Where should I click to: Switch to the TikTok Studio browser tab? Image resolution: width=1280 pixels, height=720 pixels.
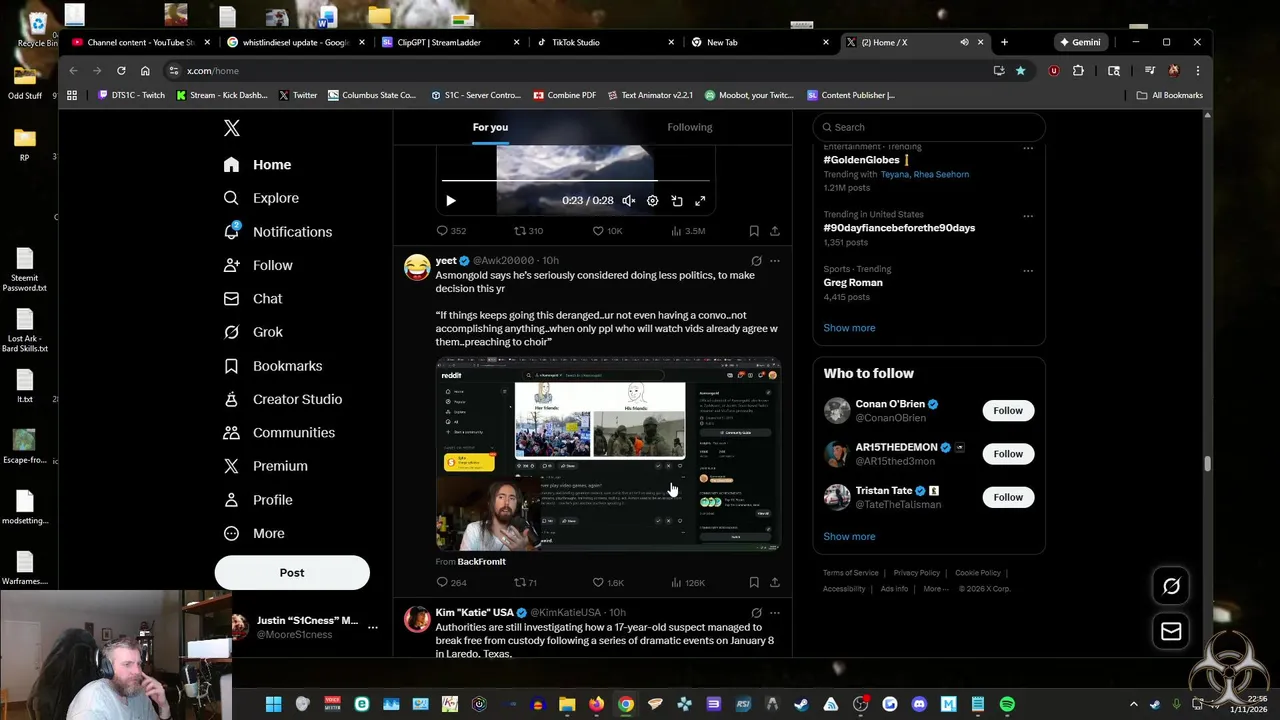coord(603,42)
